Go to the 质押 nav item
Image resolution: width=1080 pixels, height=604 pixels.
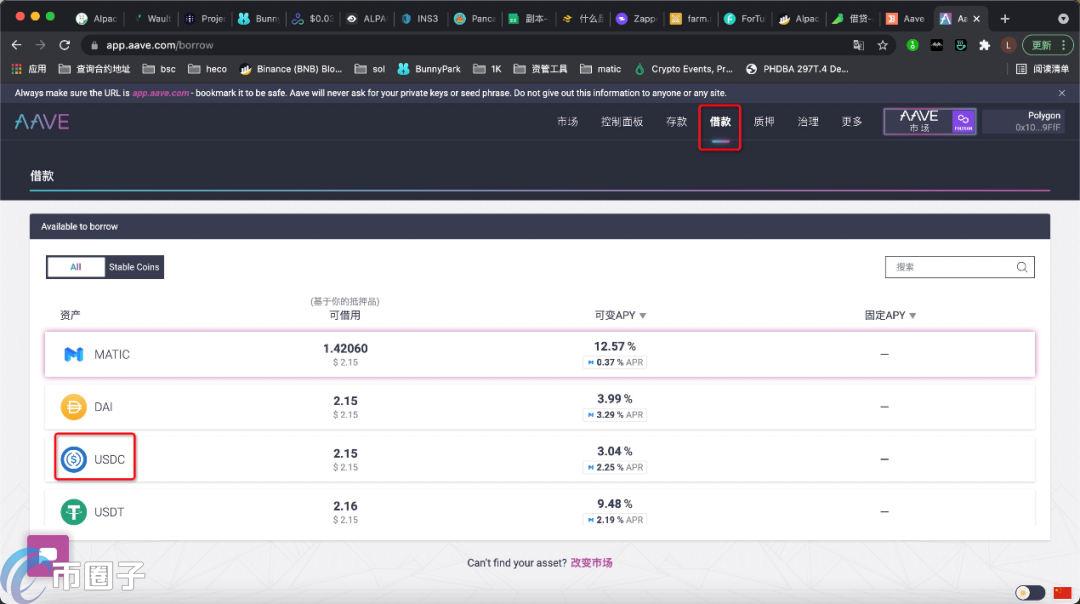point(764,122)
